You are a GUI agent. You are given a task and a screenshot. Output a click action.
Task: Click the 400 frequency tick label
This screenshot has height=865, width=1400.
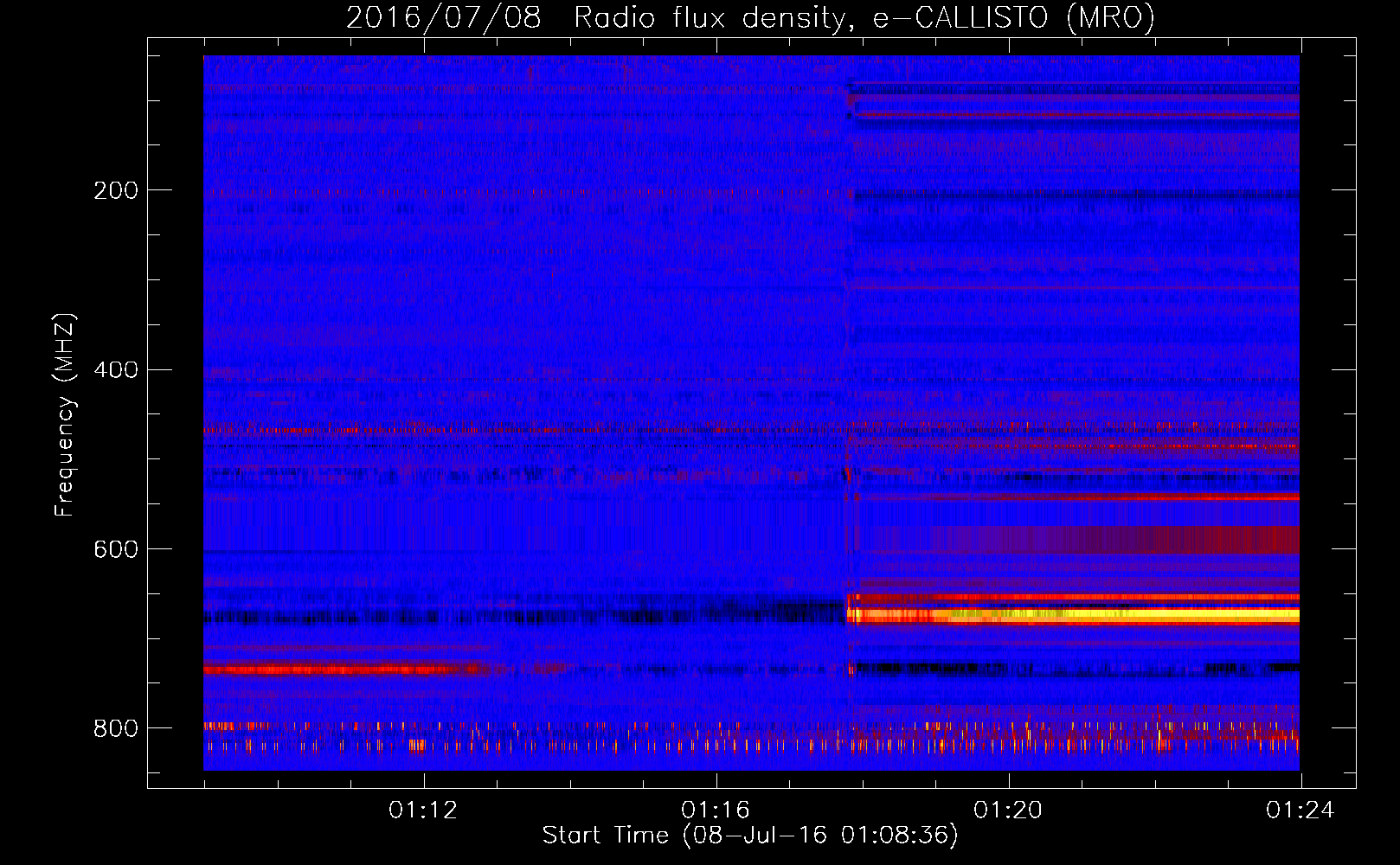click(116, 370)
